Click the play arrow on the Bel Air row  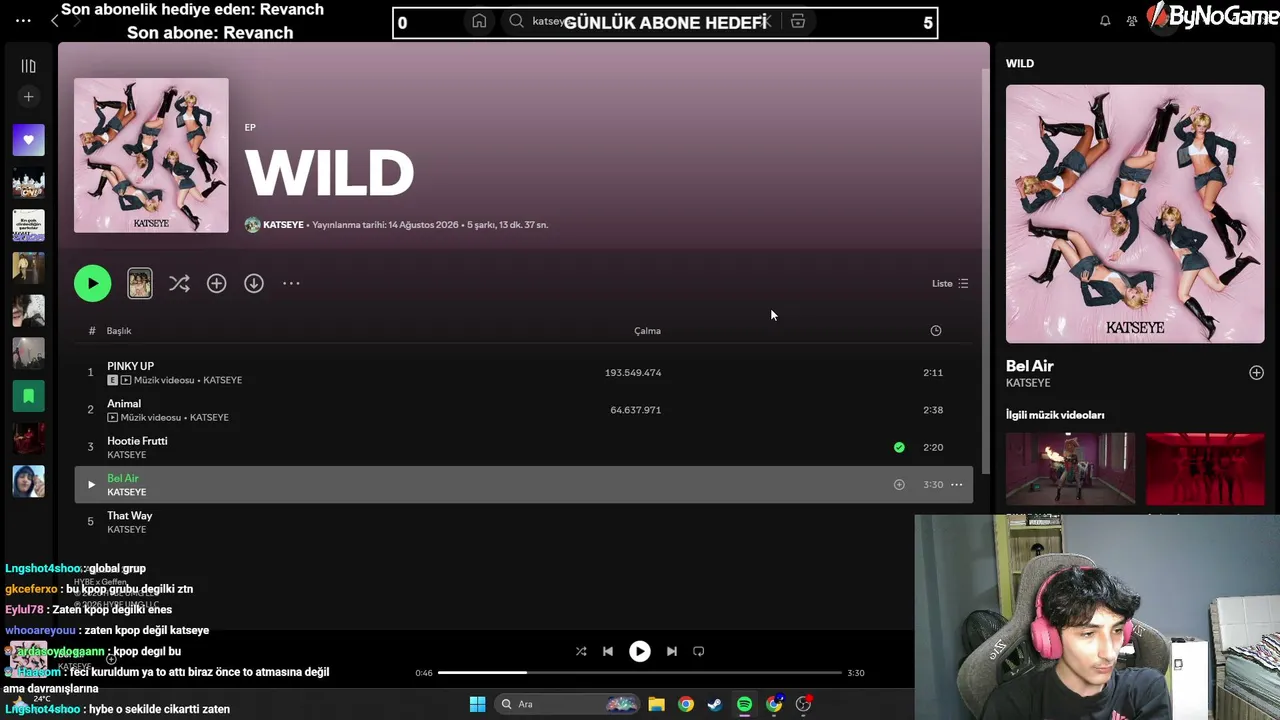point(91,485)
